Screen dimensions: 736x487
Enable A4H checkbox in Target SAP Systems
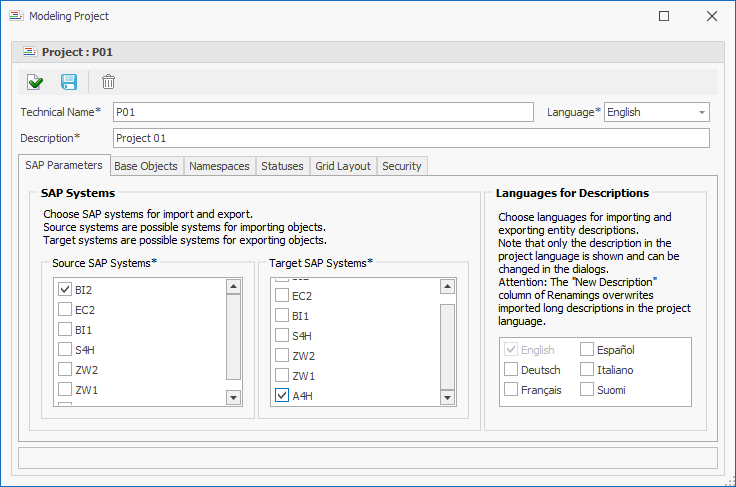click(282, 396)
